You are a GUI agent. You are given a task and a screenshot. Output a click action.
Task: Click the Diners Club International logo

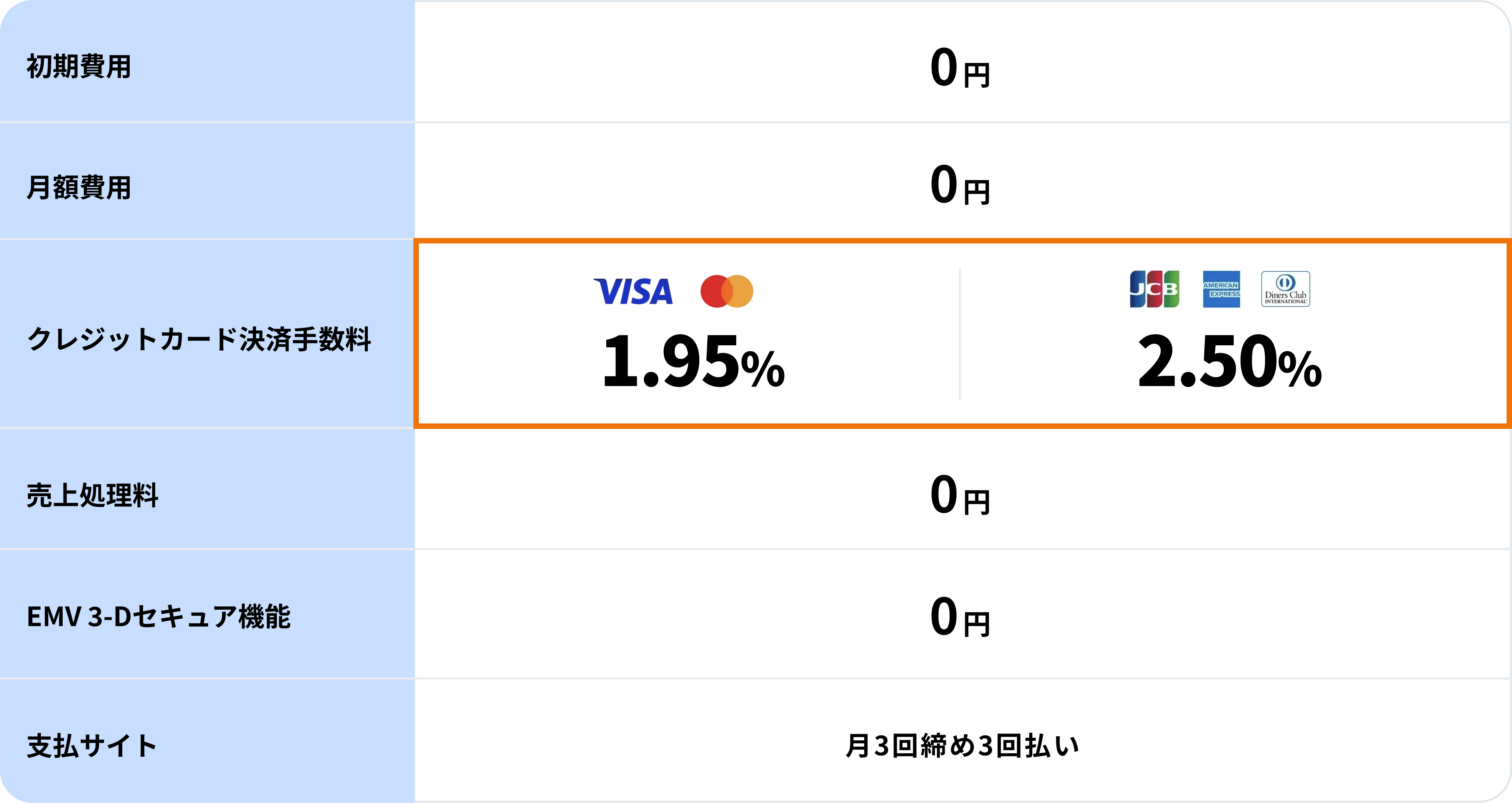coord(1285,289)
